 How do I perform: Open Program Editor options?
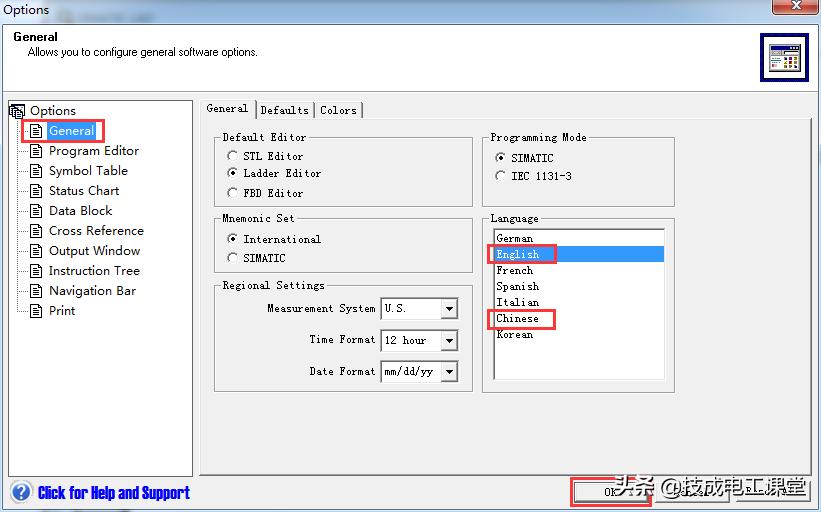click(94, 151)
